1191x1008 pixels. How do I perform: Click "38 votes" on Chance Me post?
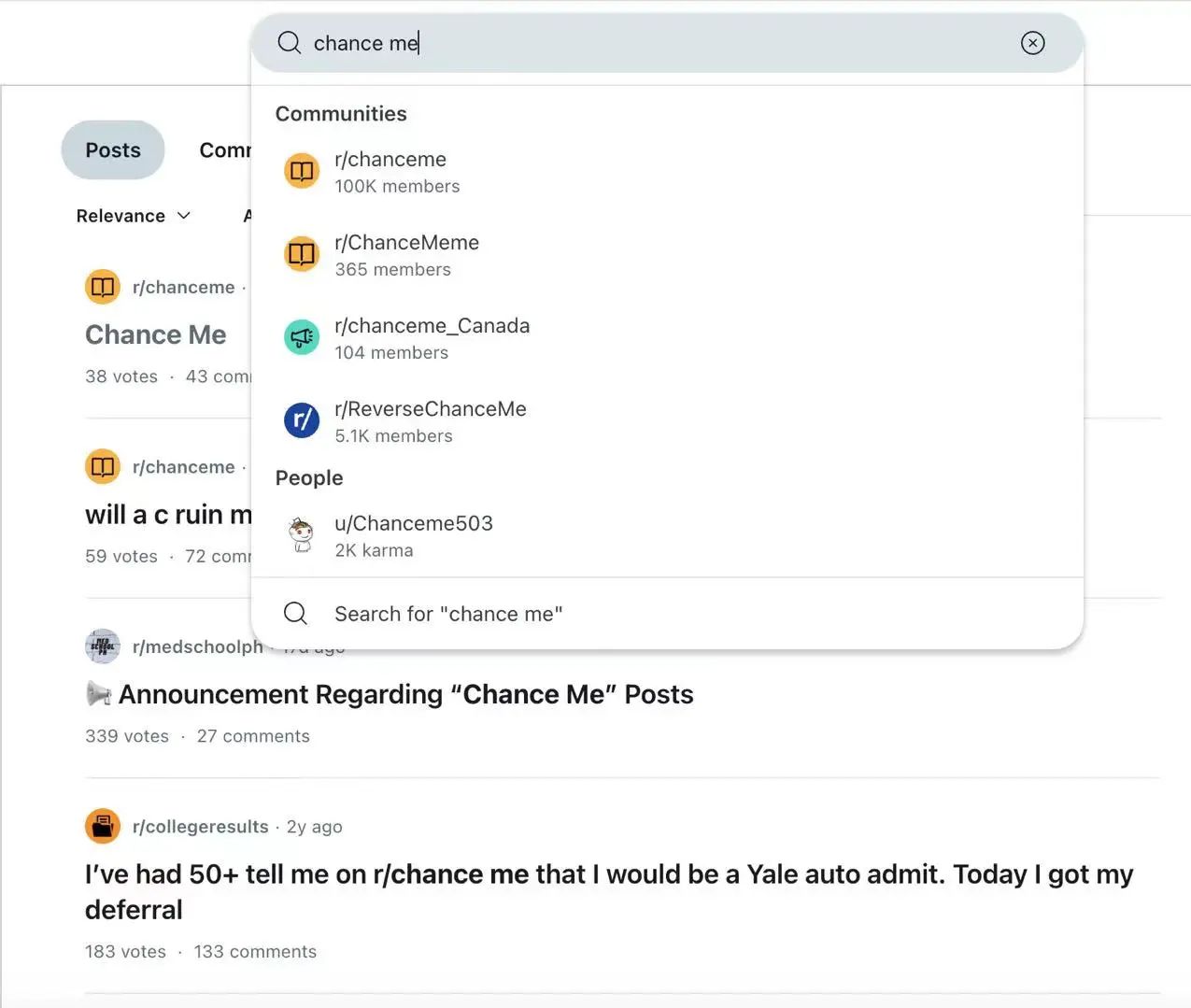(x=121, y=376)
